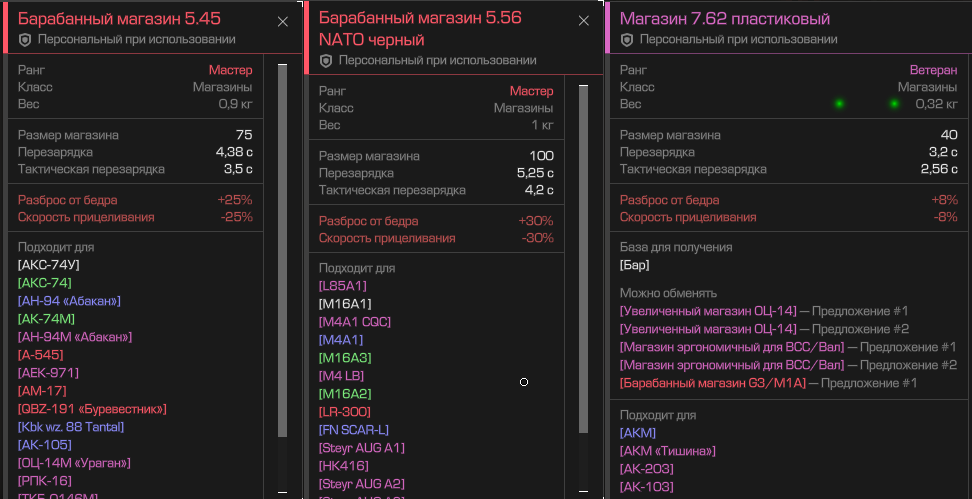Click the tactical reload value 2,56 с

939,169
